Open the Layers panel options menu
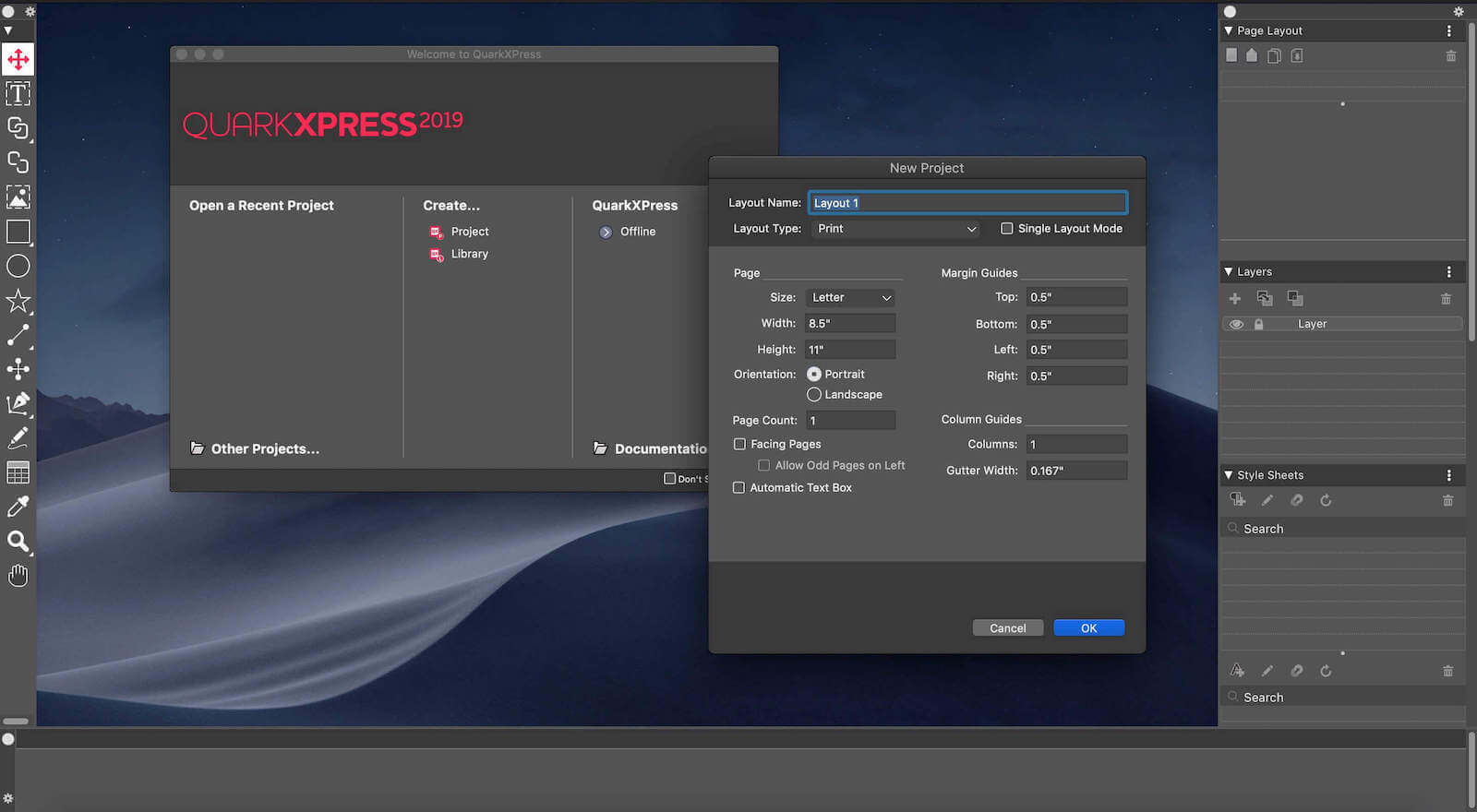Viewport: 1477px width, 812px height. 1448,272
